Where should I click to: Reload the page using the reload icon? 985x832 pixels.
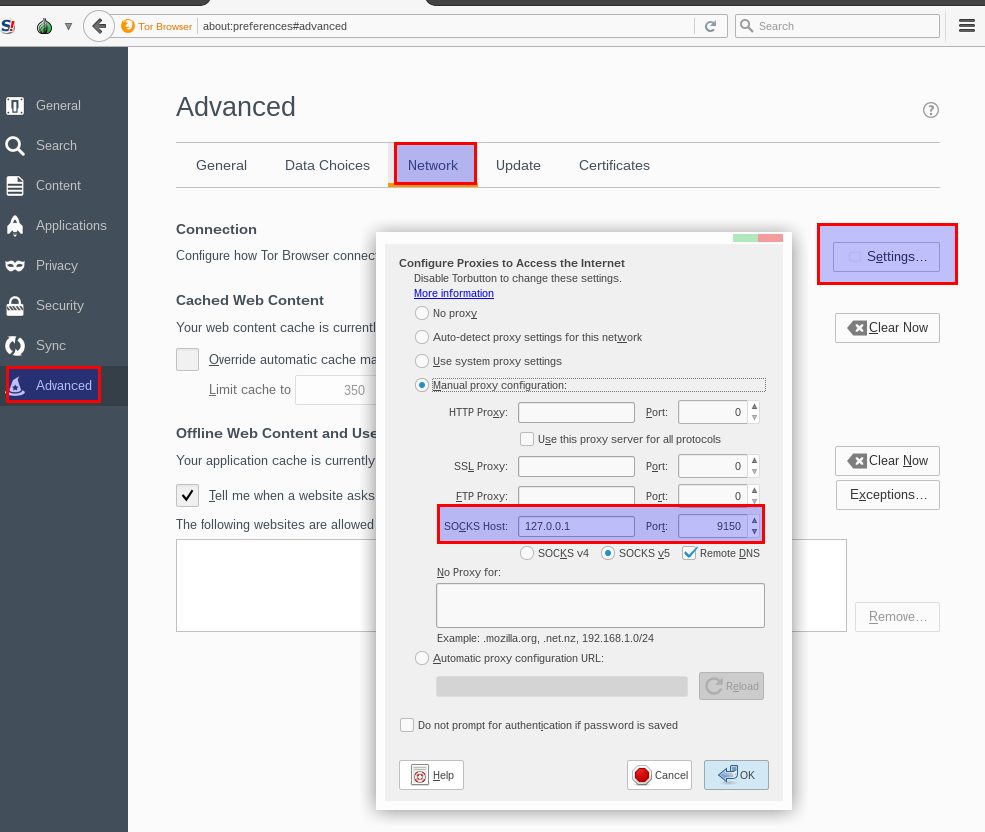coord(710,26)
